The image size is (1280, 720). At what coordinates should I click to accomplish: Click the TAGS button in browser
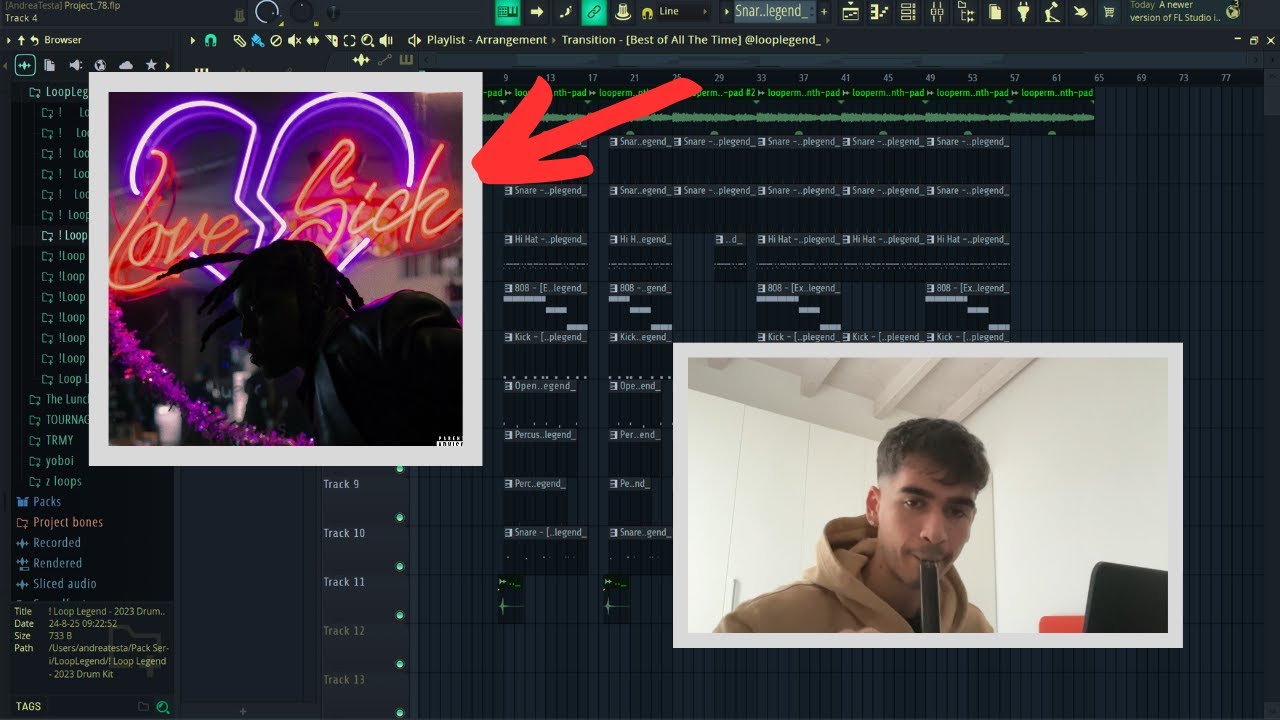point(29,706)
